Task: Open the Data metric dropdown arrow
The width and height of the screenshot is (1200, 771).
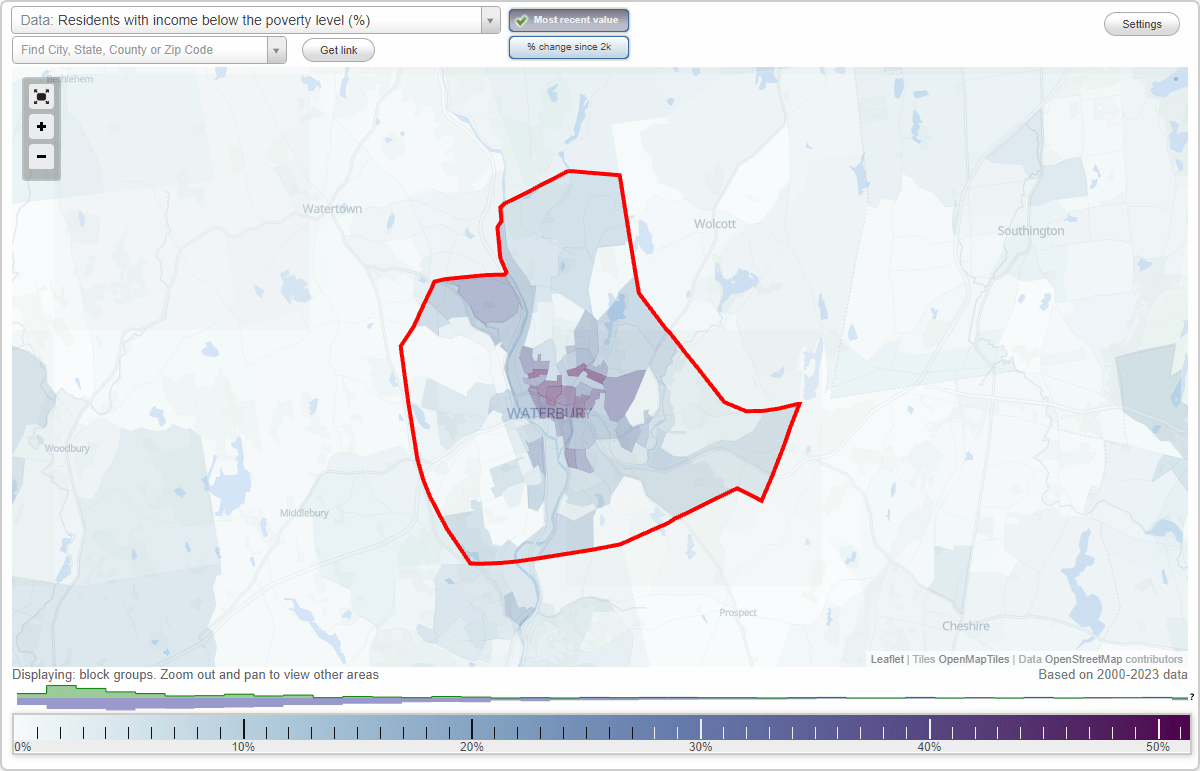Action: (487, 19)
